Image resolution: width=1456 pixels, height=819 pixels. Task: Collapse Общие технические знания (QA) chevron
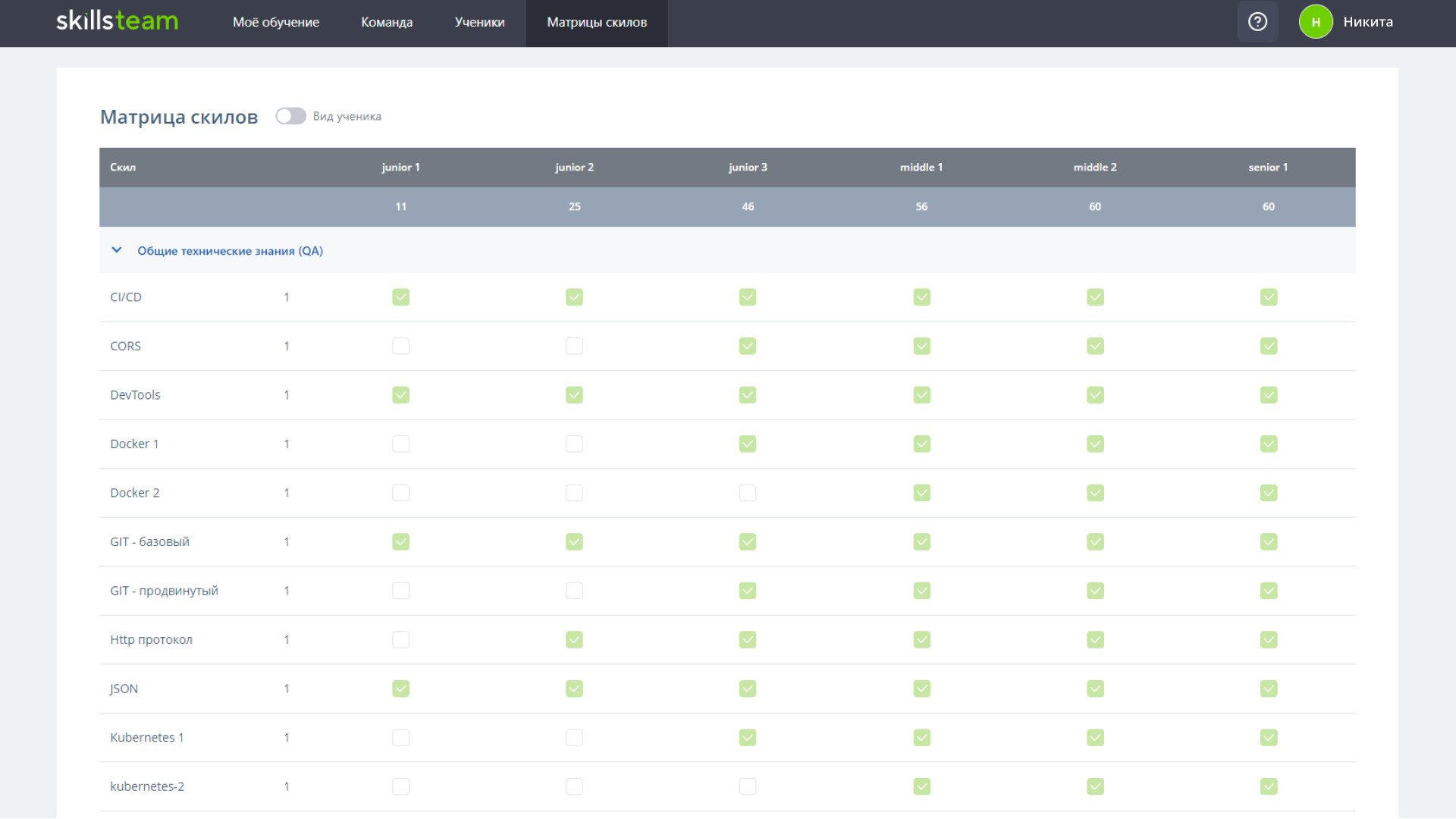point(117,250)
